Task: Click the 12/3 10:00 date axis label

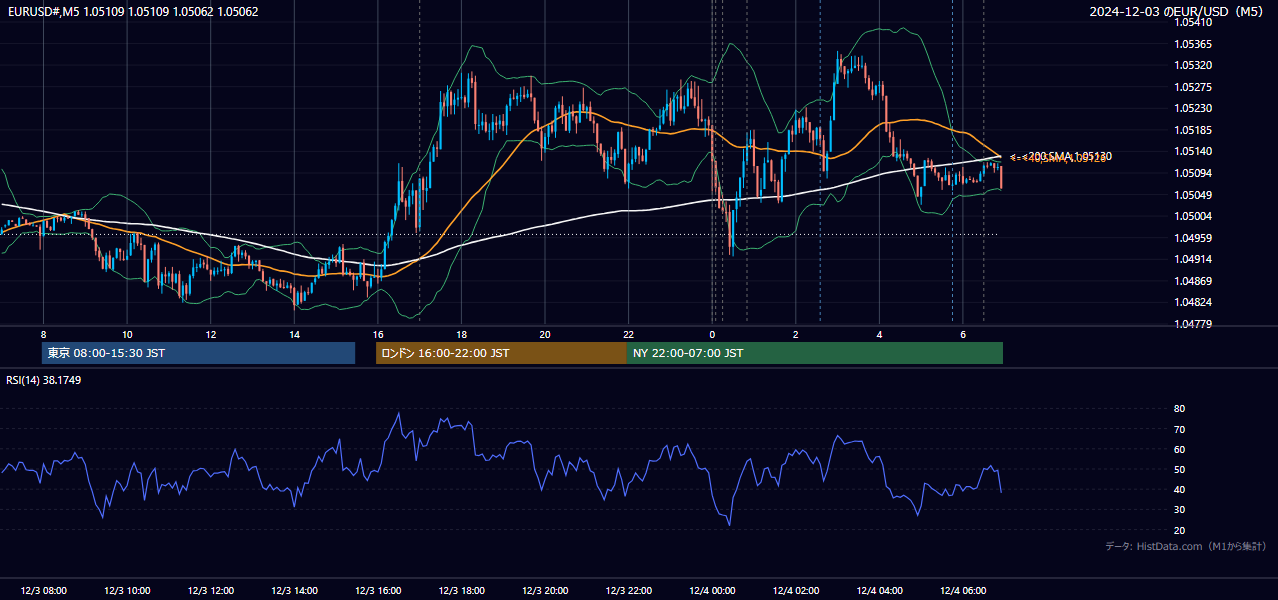Action: pos(127,591)
